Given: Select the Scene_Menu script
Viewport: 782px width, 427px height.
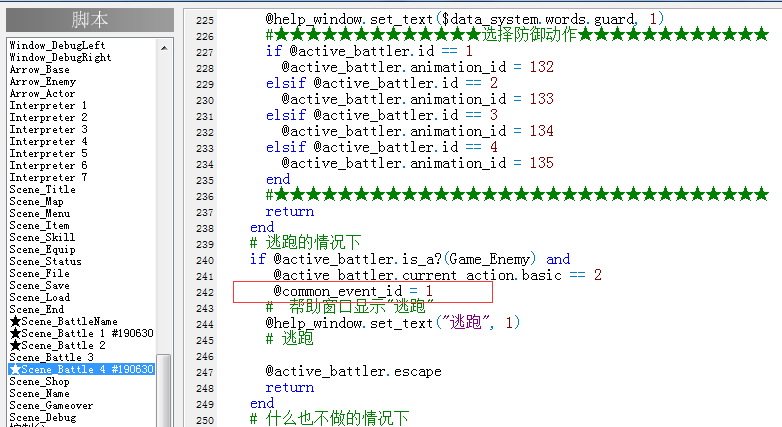Looking at the screenshot, I should point(40,214).
